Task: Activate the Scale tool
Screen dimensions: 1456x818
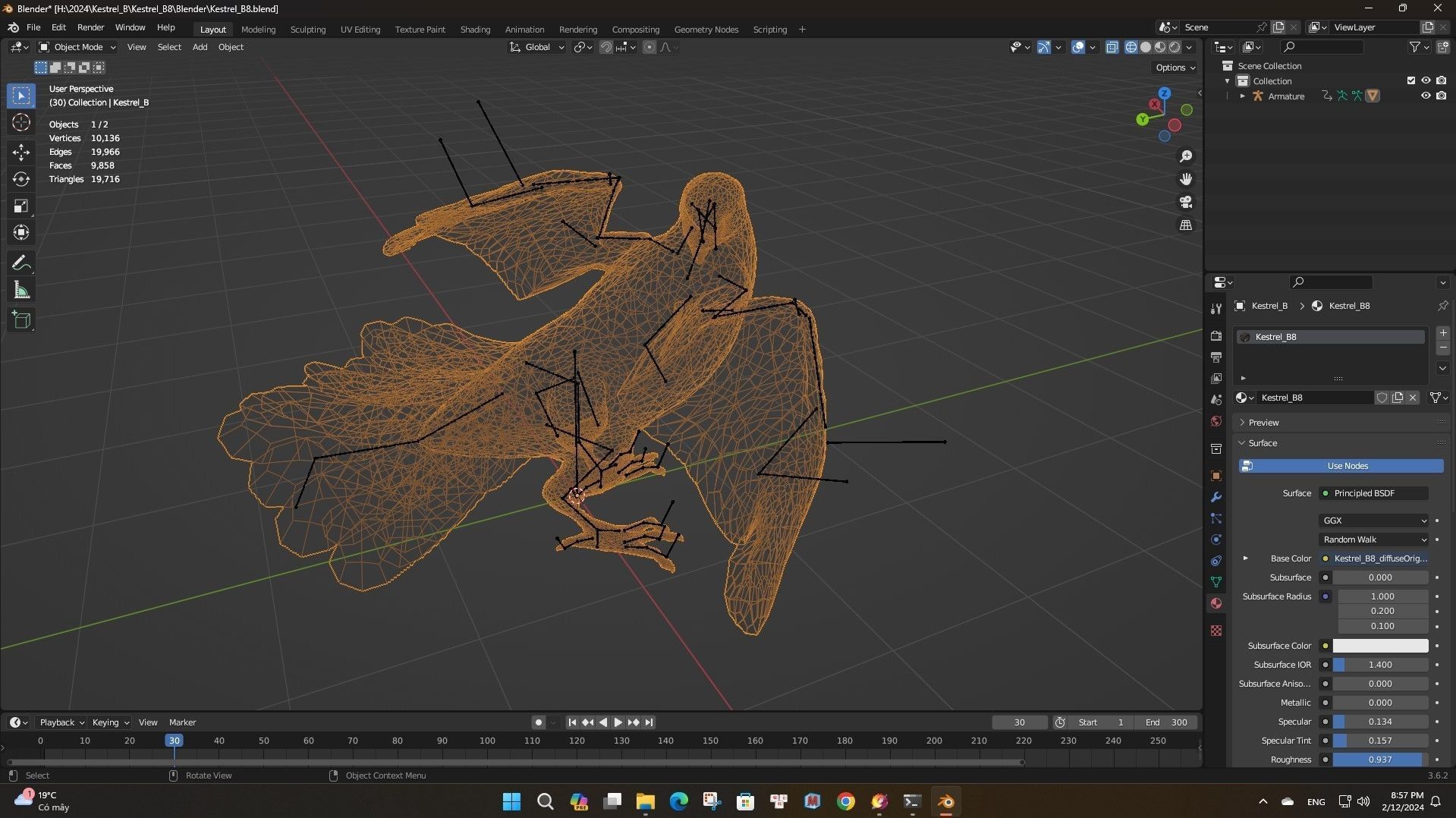Action: [21, 206]
